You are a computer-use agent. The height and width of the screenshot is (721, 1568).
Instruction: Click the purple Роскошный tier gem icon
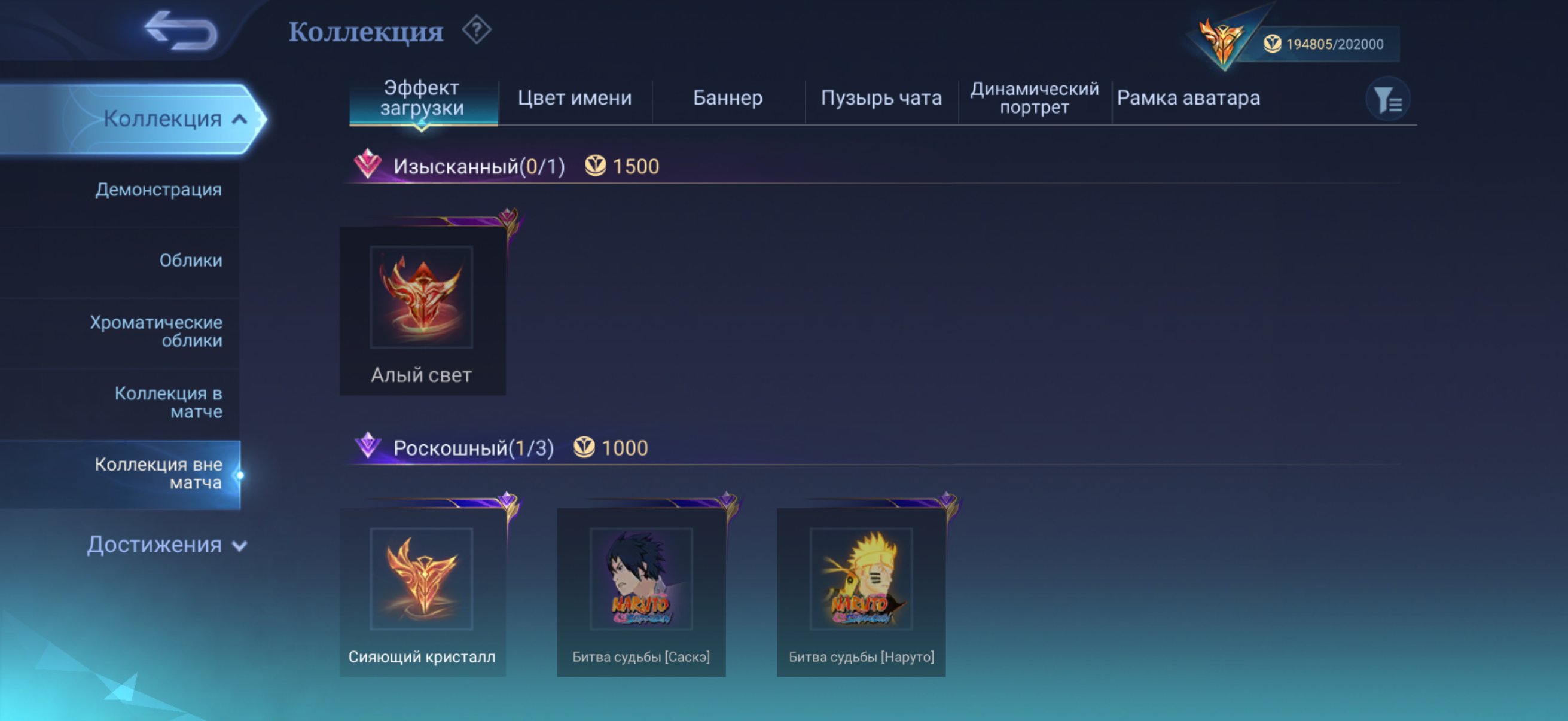tap(368, 446)
